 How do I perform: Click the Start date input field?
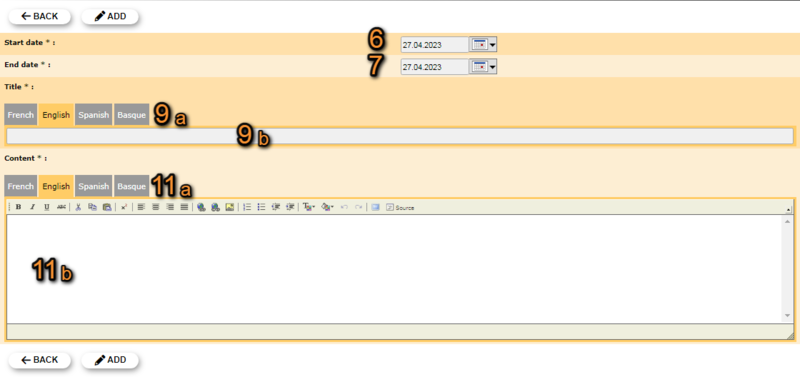[x=434, y=45]
